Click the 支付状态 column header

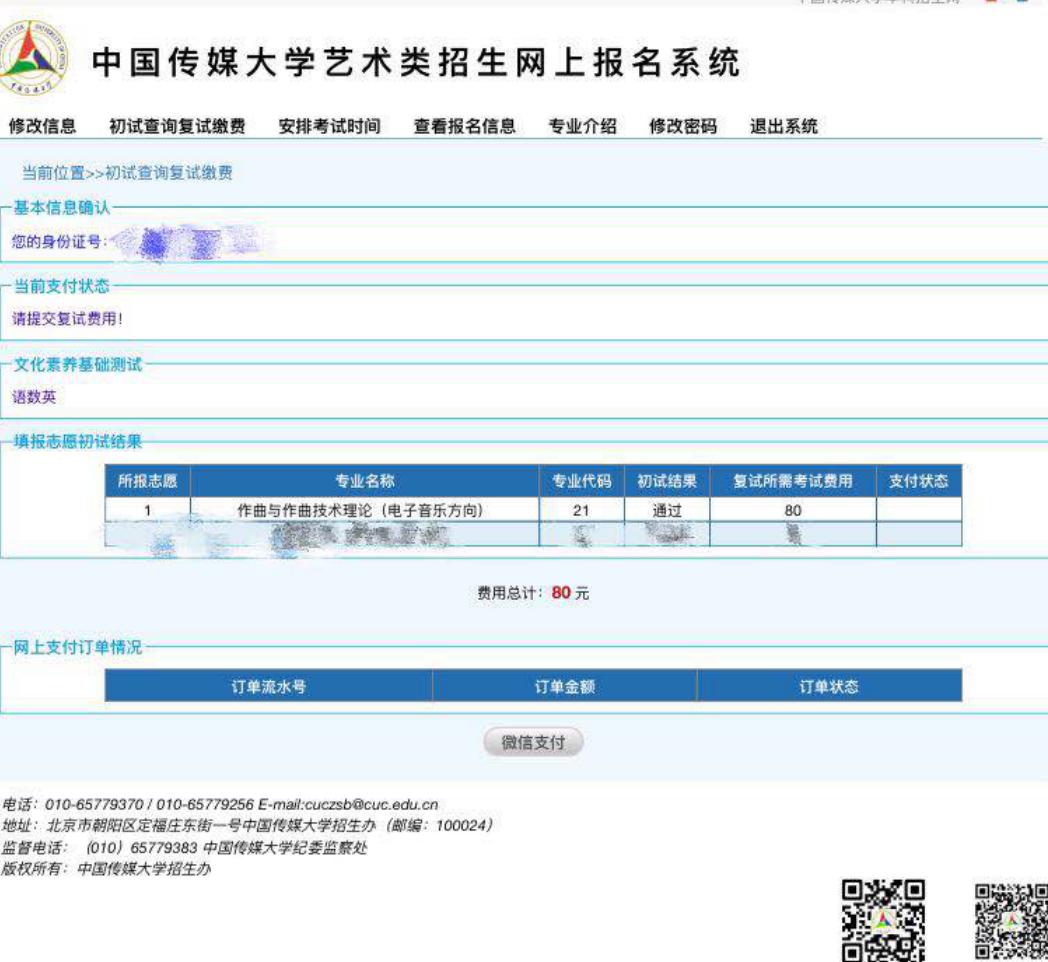pyautogui.click(x=919, y=481)
